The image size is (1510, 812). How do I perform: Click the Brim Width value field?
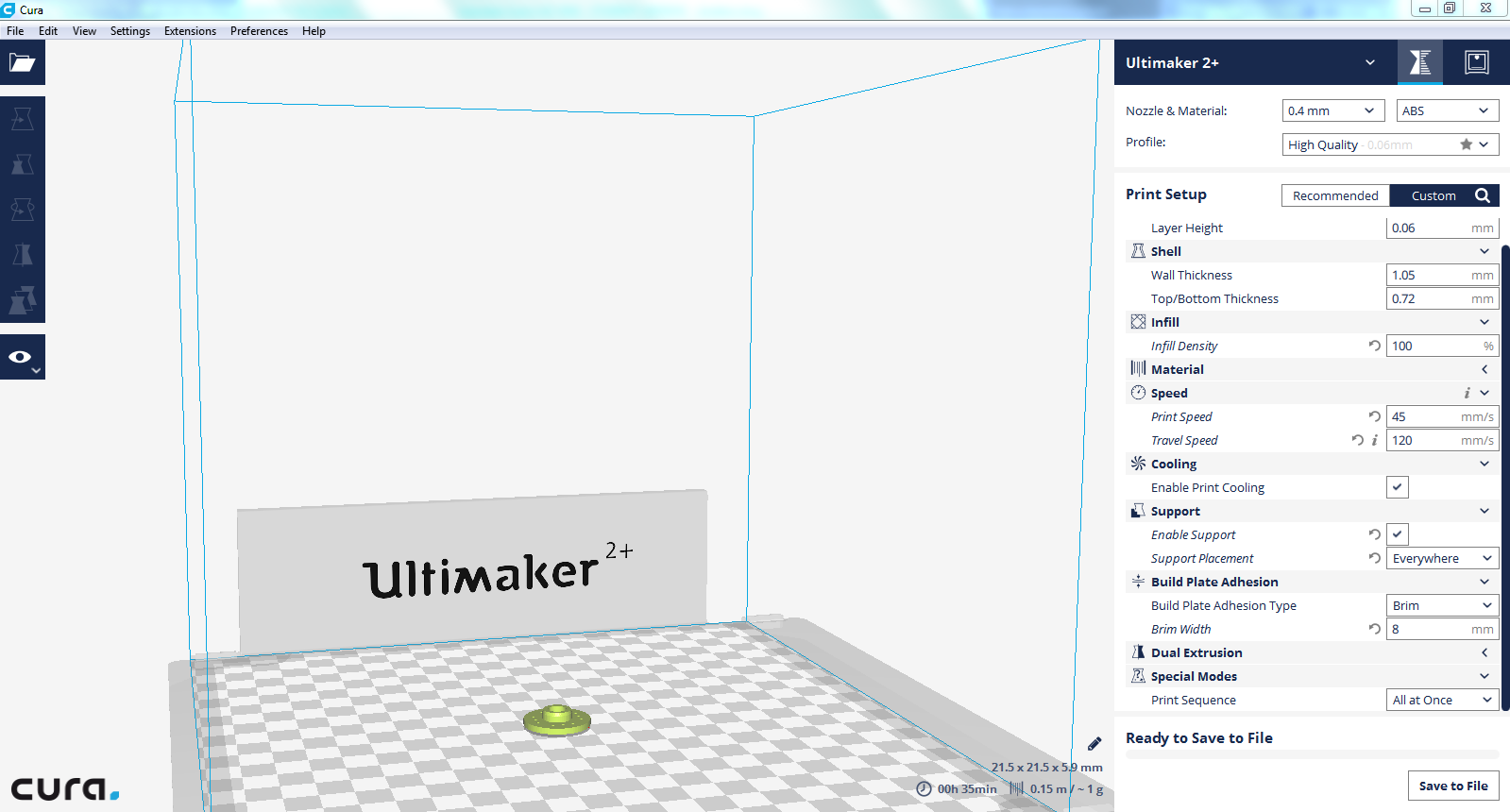[x=1442, y=629]
